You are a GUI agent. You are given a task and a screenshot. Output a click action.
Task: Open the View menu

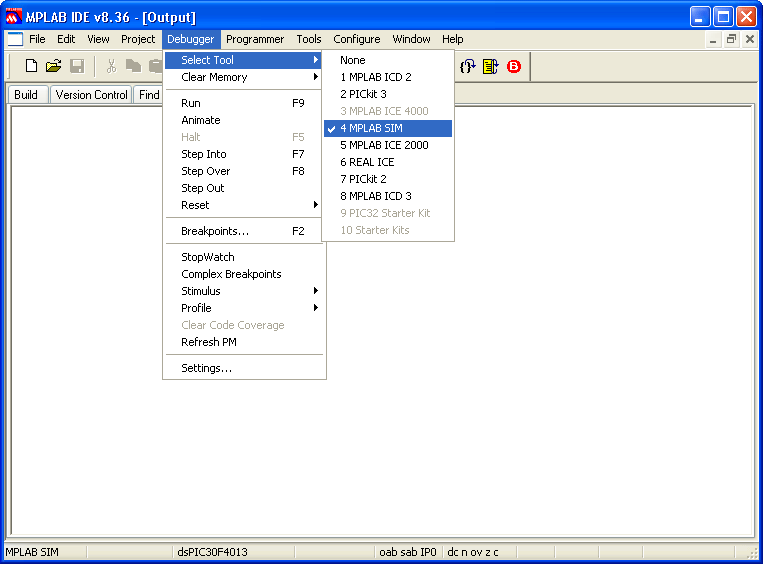(98, 39)
